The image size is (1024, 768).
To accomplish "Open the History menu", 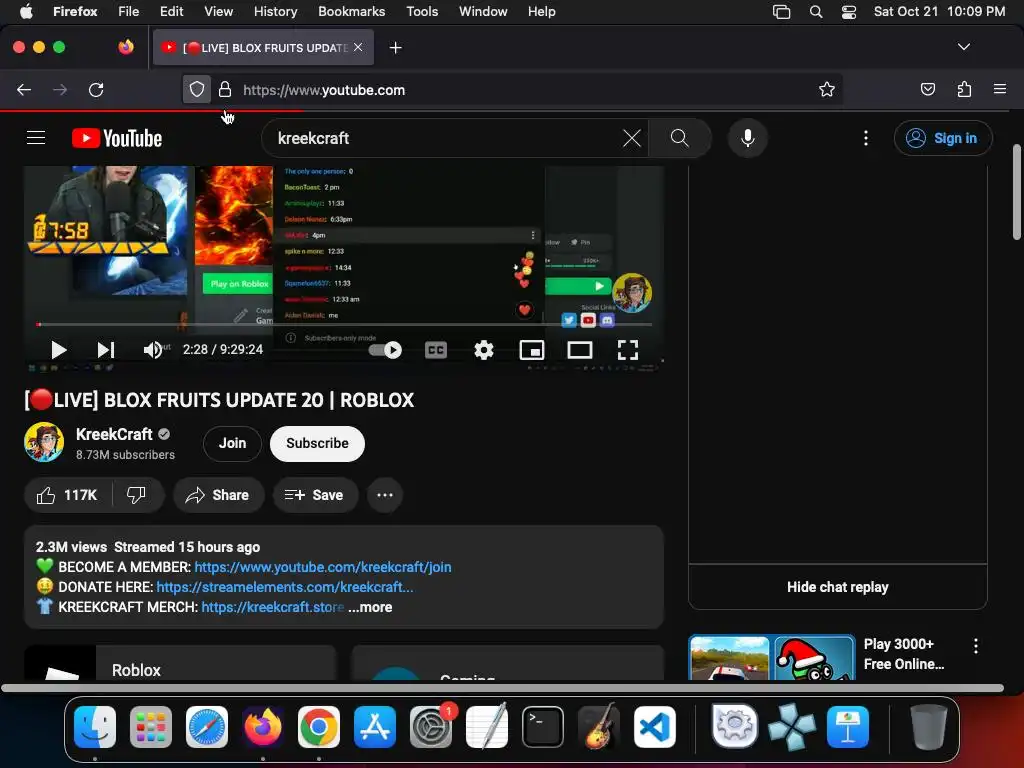I will point(276,11).
